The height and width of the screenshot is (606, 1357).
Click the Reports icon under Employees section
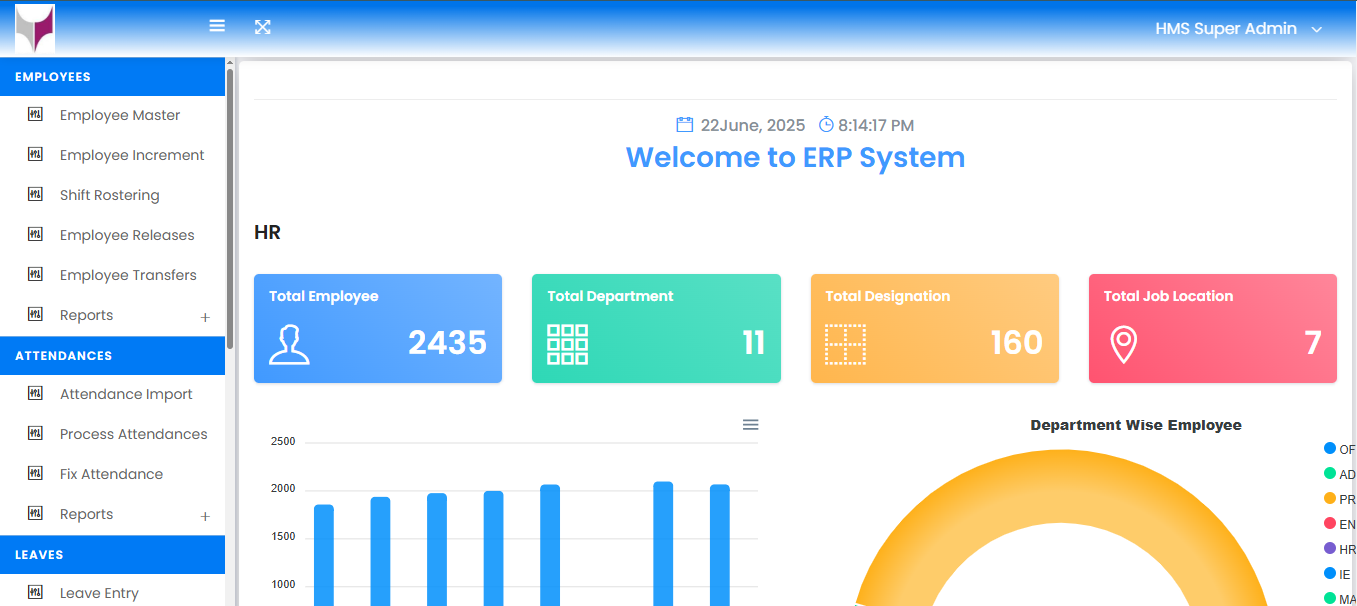36,314
